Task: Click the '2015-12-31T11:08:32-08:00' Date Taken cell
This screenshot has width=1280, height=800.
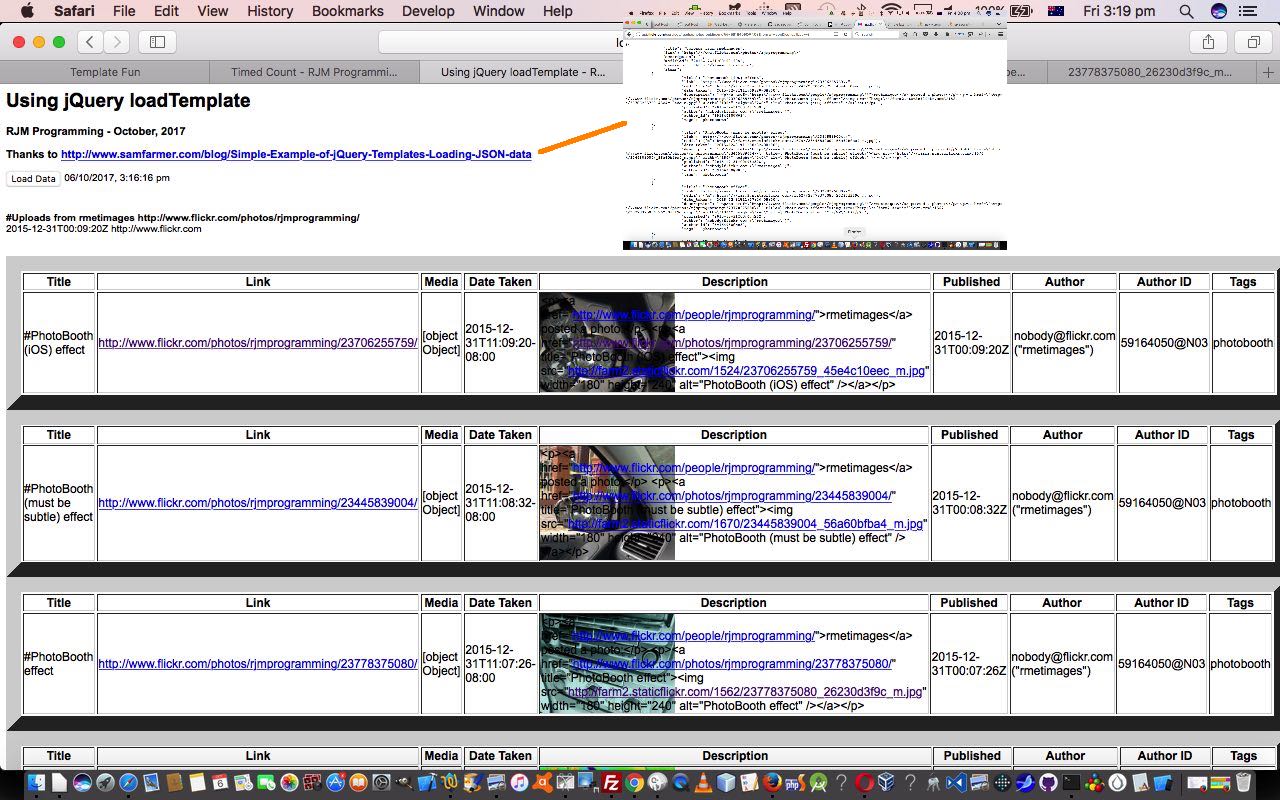Action: click(501, 503)
